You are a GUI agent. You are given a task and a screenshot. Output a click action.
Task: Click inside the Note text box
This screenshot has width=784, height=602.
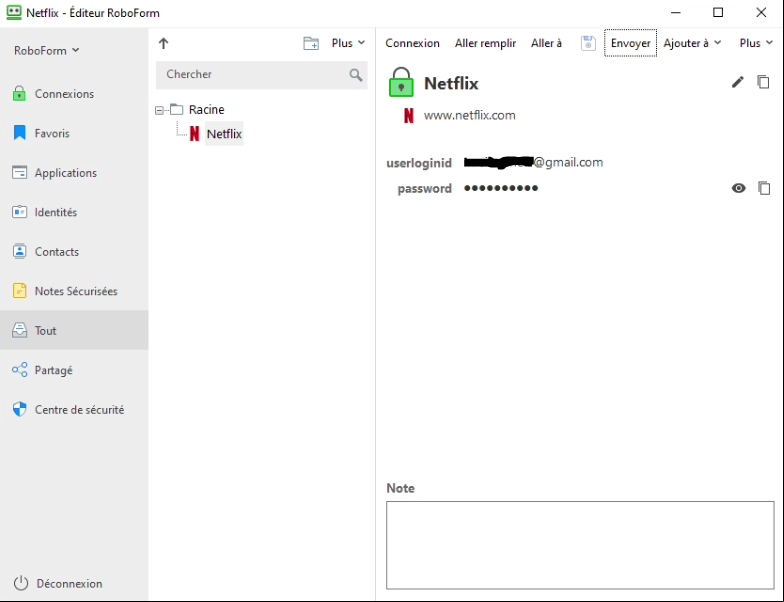[580, 545]
